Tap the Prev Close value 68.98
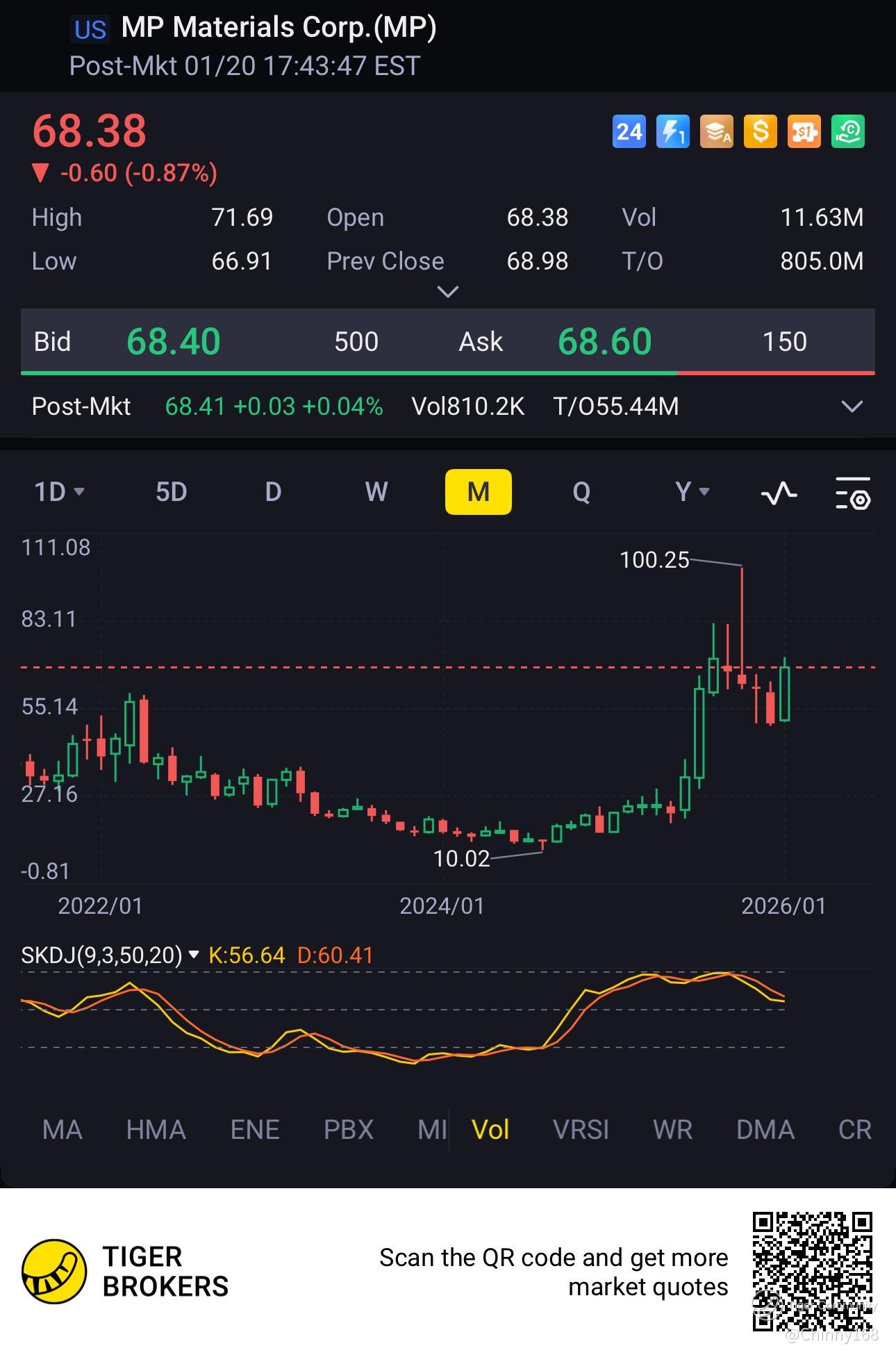 click(x=538, y=261)
